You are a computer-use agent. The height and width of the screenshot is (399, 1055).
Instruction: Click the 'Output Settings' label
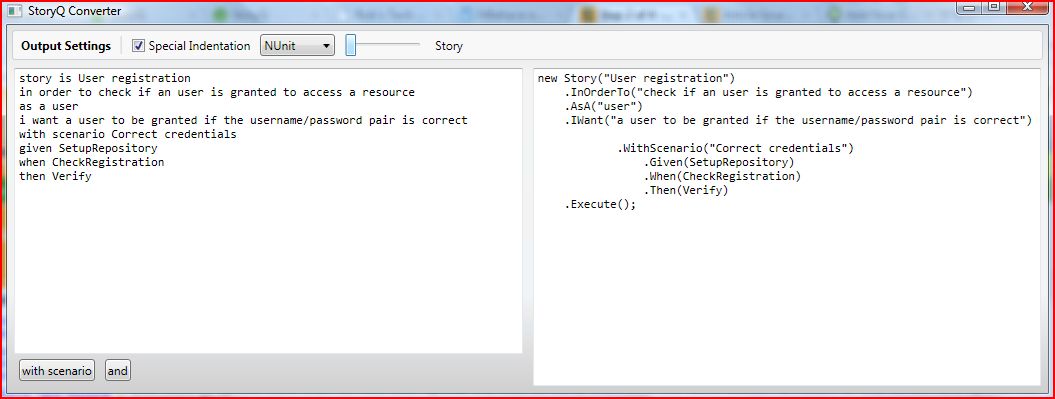66,46
